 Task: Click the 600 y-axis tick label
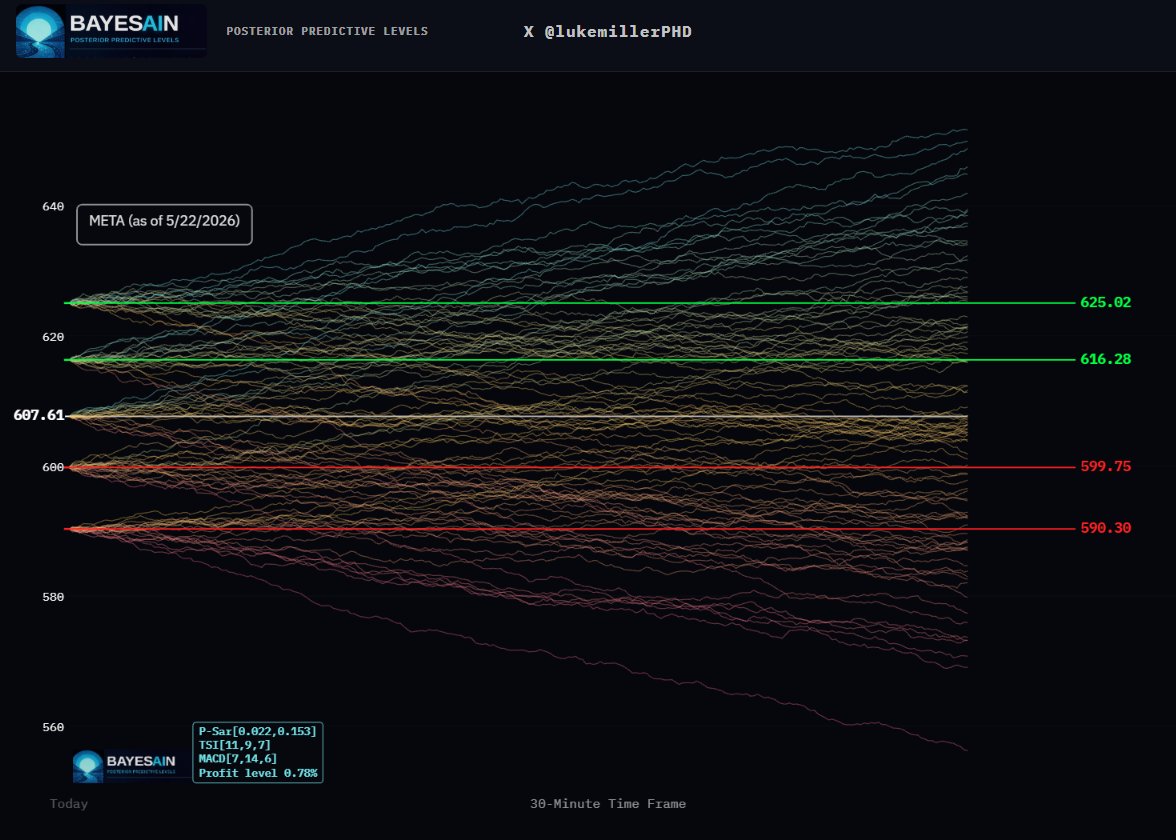click(x=53, y=467)
